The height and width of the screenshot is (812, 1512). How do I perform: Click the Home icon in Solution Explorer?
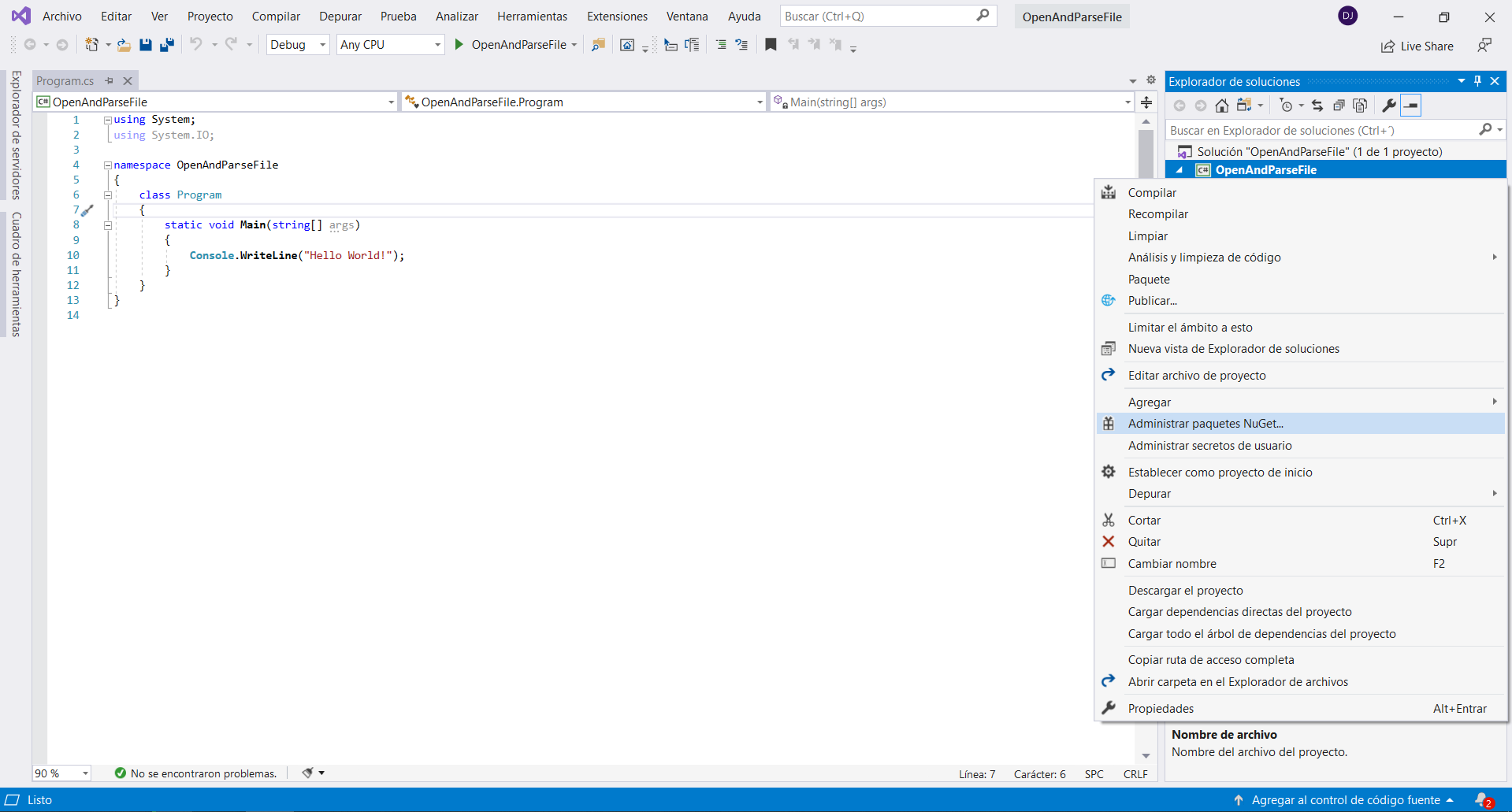[x=1221, y=106]
